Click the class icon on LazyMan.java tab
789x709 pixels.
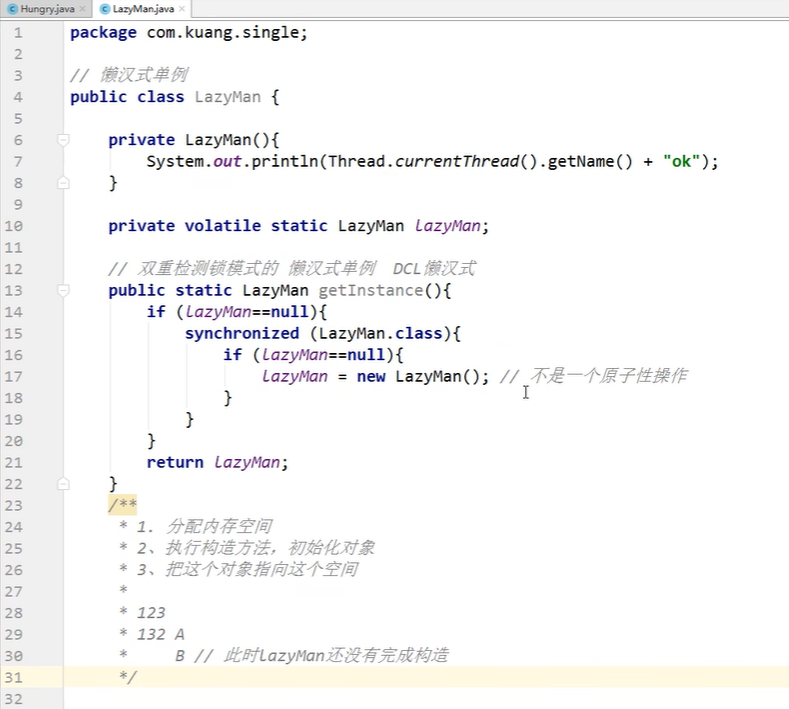click(105, 9)
